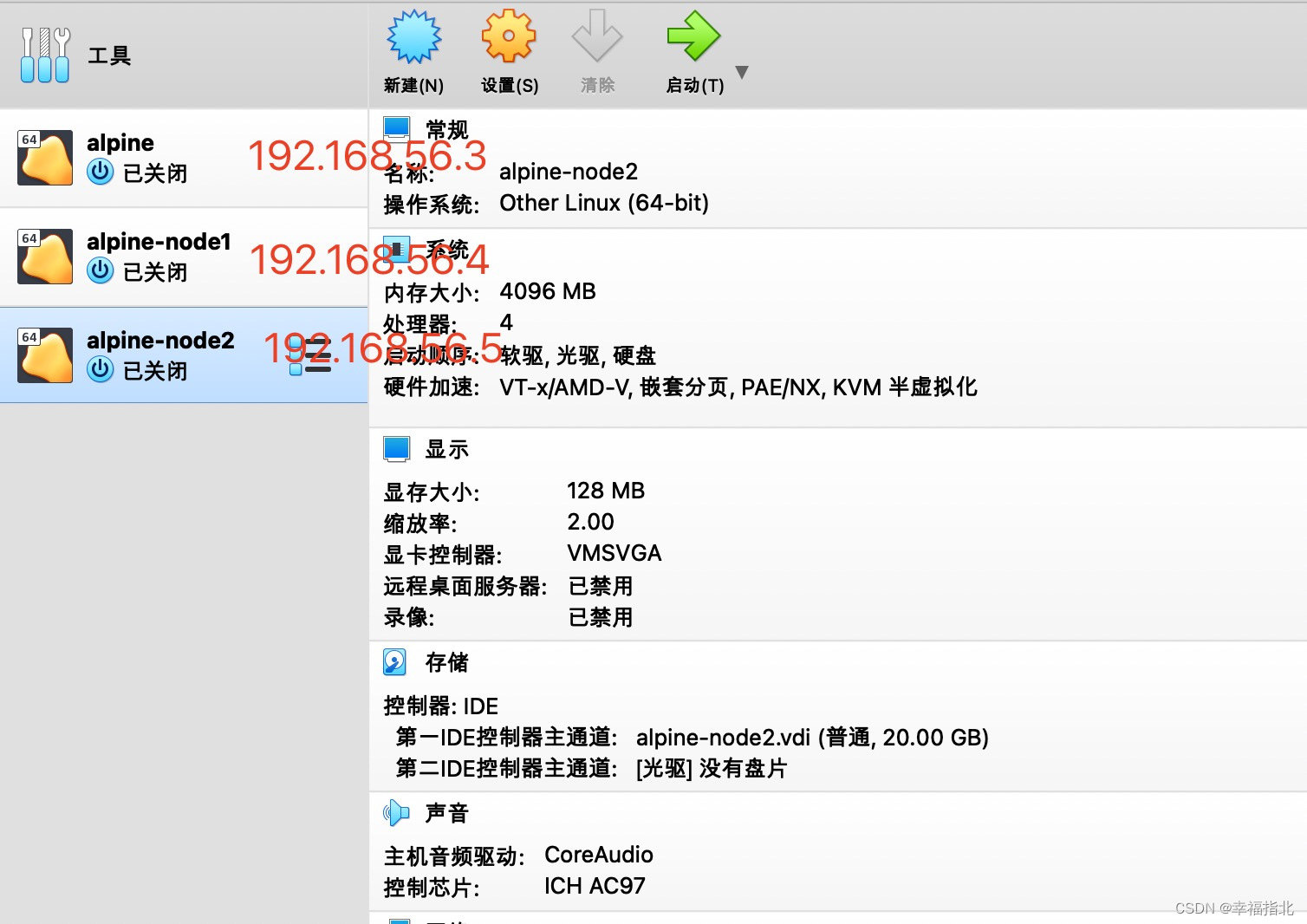Click the 处理器 processor count 4

pyautogui.click(x=506, y=322)
